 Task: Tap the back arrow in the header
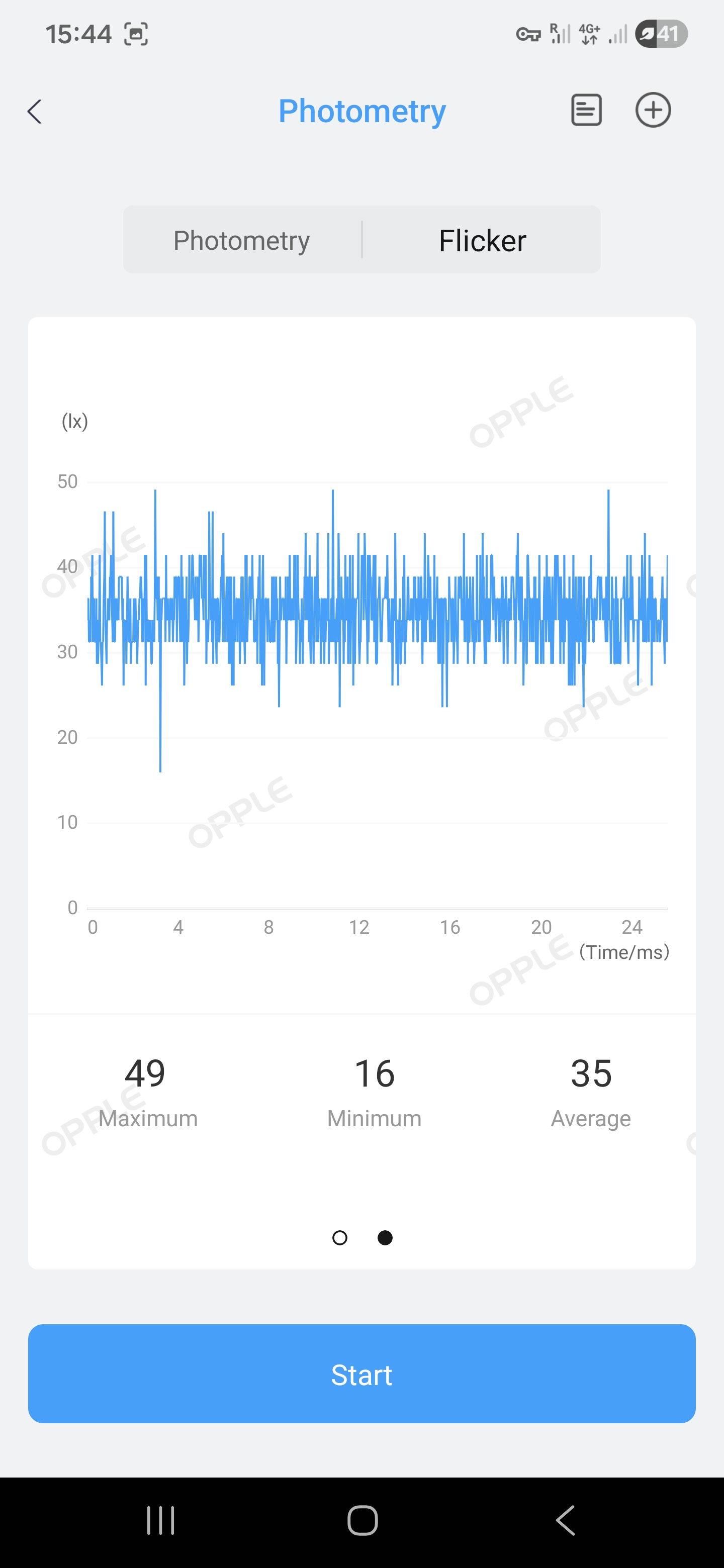click(x=35, y=112)
